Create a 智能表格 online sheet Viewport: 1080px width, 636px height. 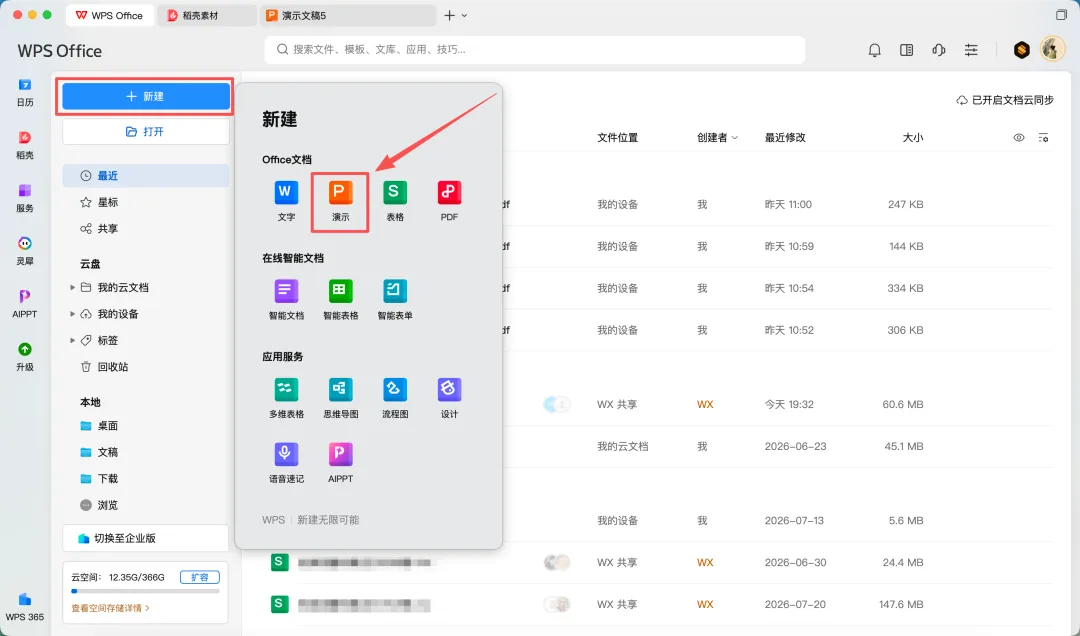click(340, 299)
